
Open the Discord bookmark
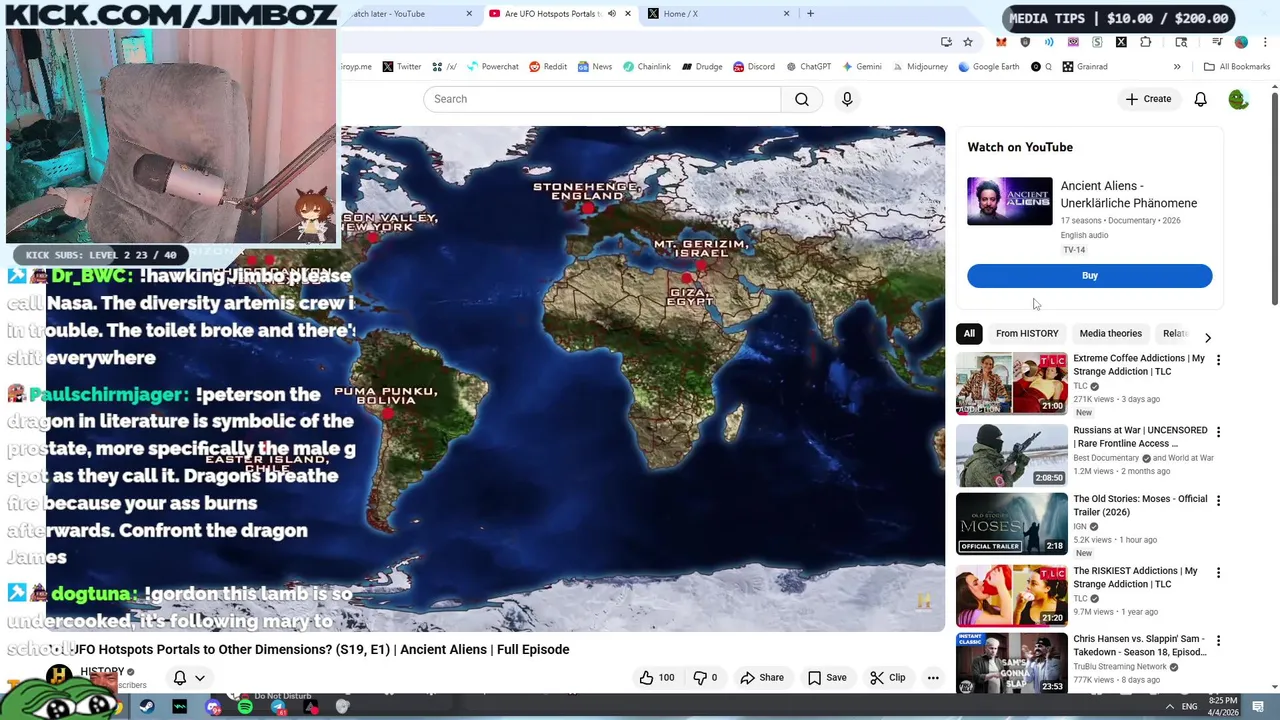[754, 67]
